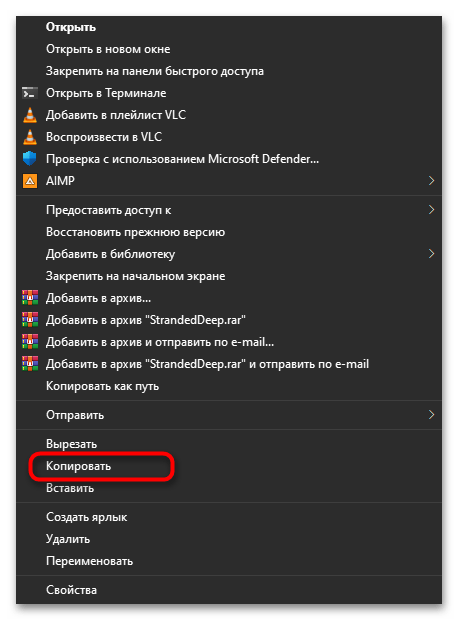Expand the Предоставить доступ к submenu arrow
The height and width of the screenshot is (620, 458).
point(432,210)
